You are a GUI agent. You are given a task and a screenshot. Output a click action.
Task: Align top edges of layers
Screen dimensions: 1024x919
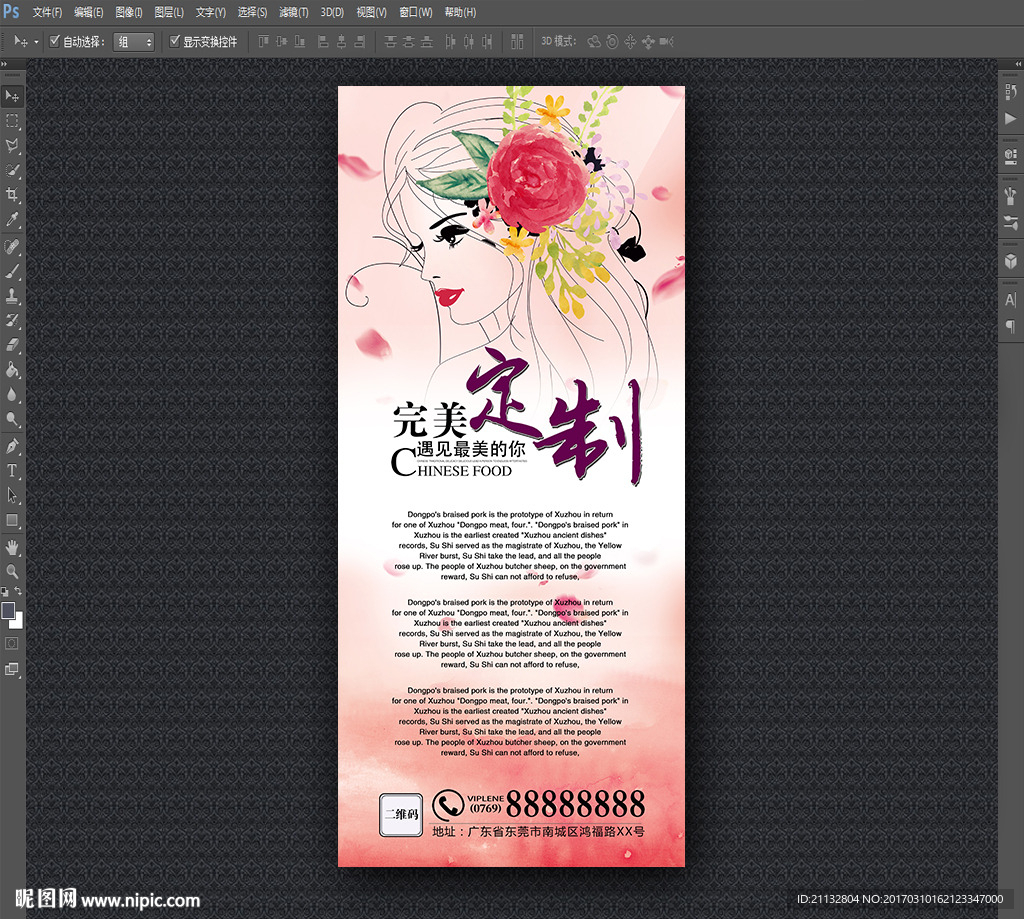click(x=263, y=42)
